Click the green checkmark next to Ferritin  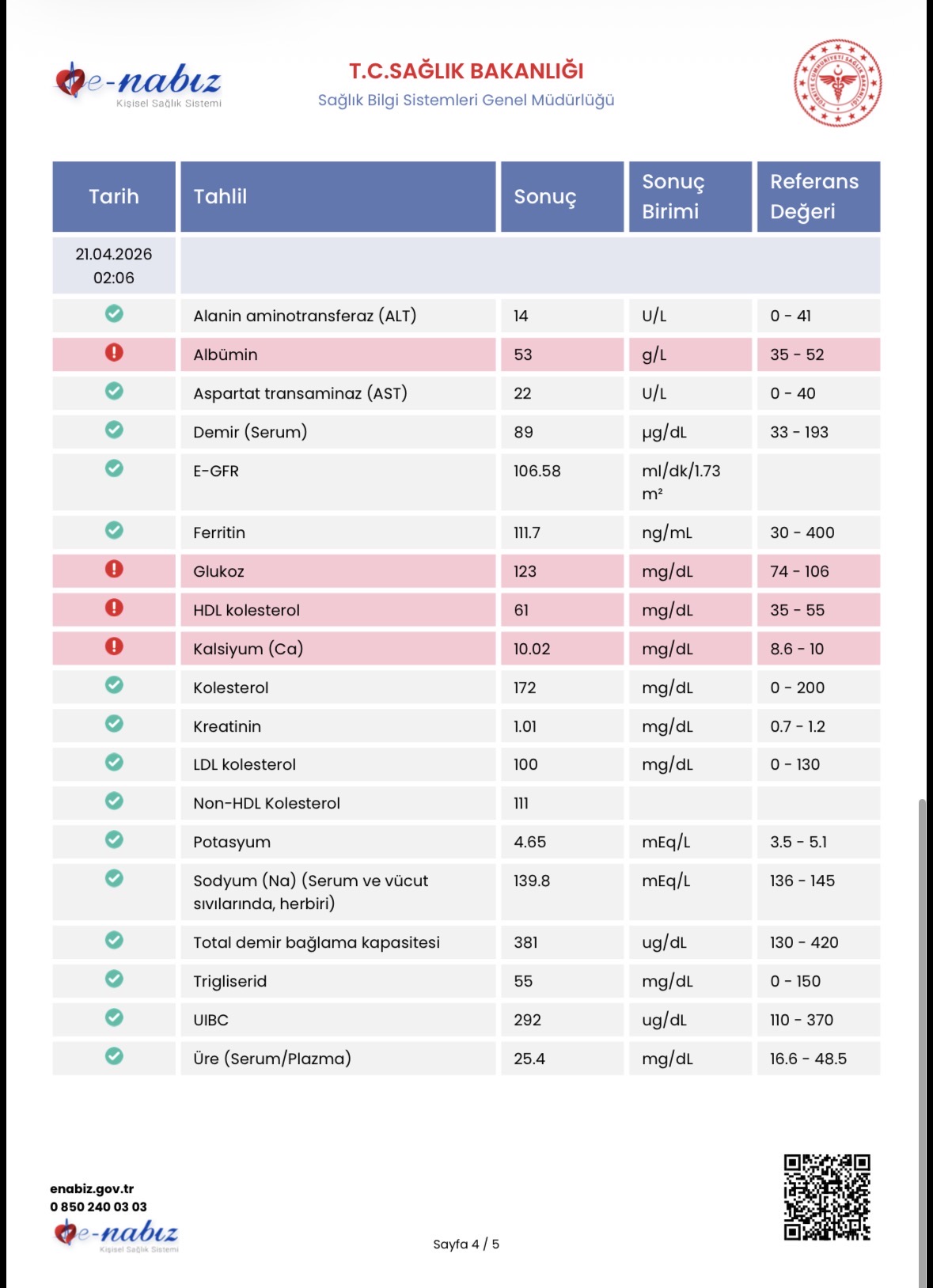click(x=114, y=531)
